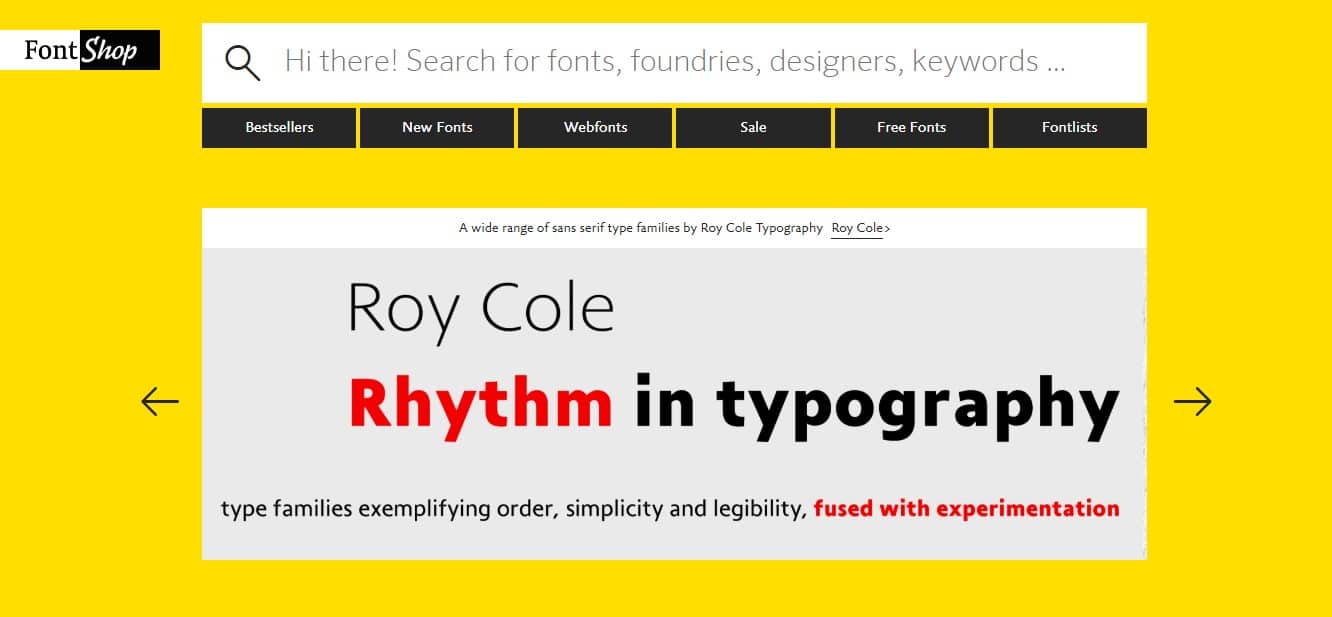Click the Roy Cole typography banner image
This screenshot has width=1332, height=617.
click(x=674, y=404)
